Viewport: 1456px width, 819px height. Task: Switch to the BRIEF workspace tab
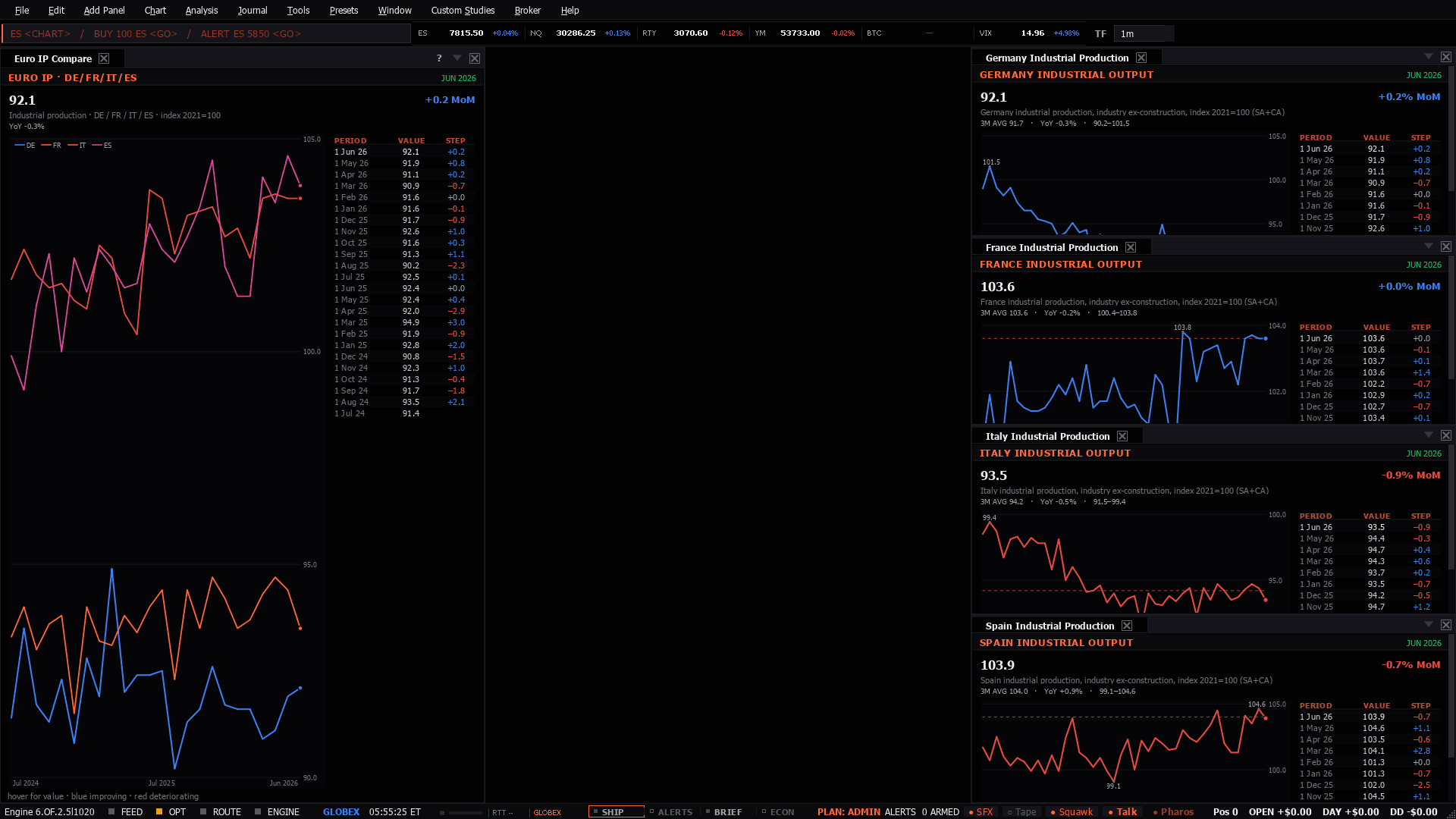724,811
